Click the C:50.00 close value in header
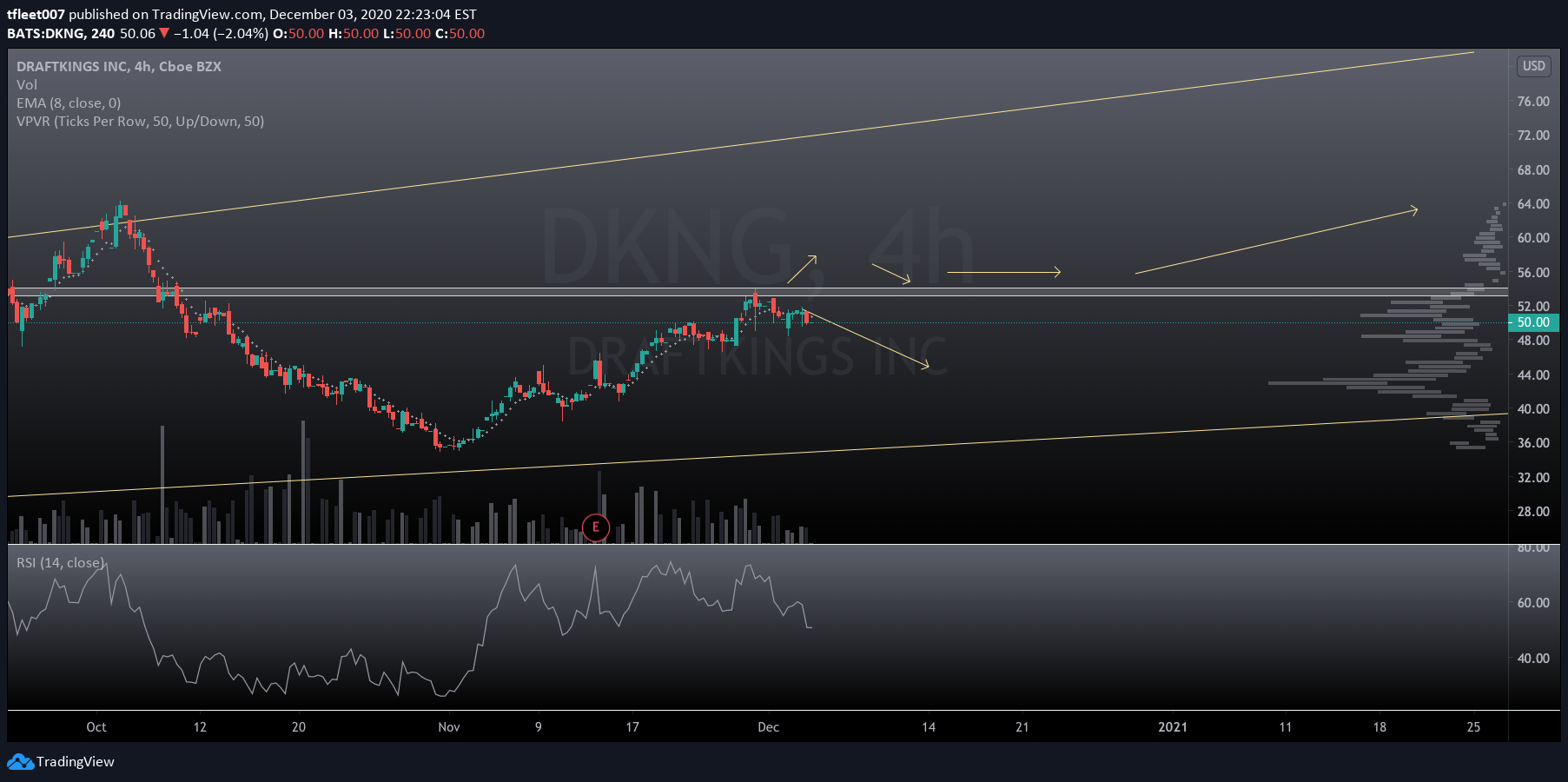Image resolution: width=1568 pixels, height=782 pixels. 460,33
